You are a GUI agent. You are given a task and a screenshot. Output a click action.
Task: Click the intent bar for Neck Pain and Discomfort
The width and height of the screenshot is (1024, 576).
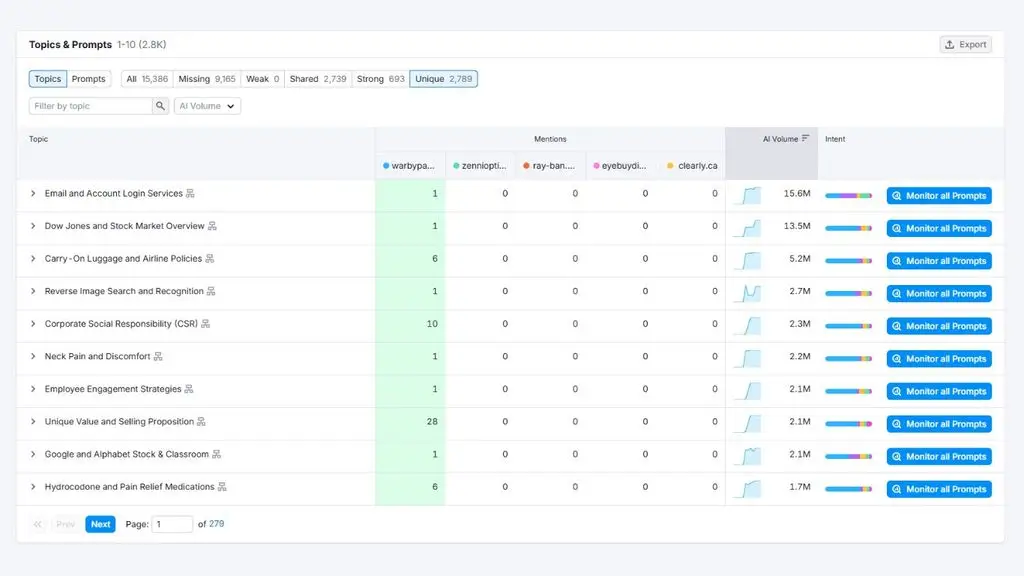848,359
